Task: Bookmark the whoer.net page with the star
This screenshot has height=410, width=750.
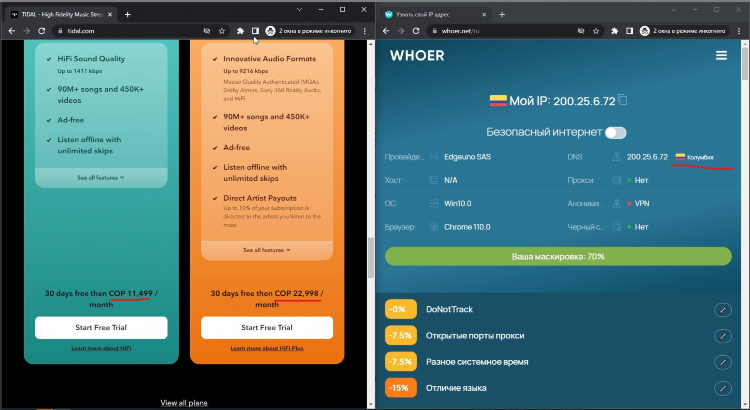Action: [596, 31]
